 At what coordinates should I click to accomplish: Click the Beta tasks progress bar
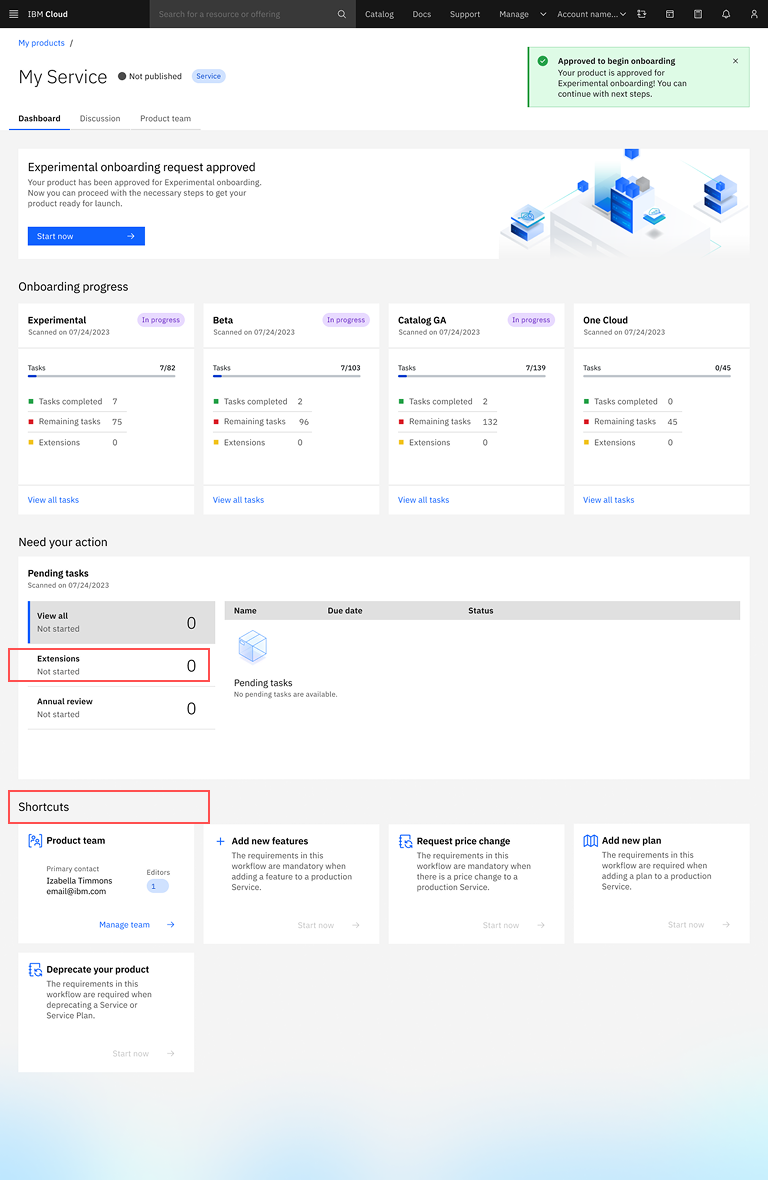click(287, 376)
